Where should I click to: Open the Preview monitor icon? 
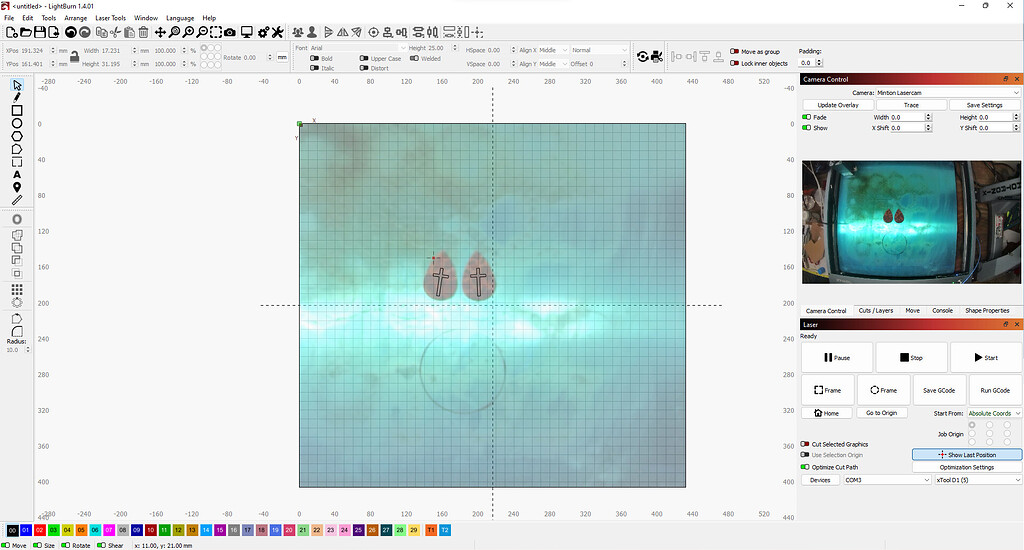click(246, 33)
